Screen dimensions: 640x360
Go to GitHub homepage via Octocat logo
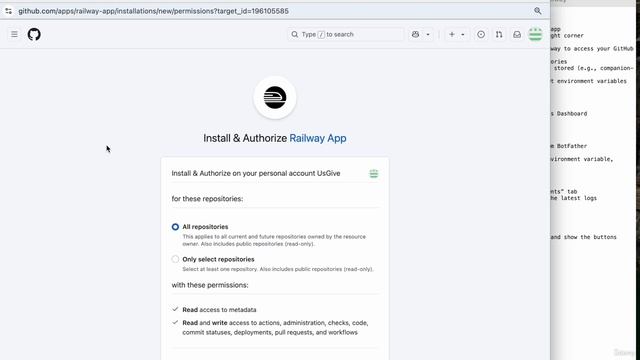coord(34,34)
